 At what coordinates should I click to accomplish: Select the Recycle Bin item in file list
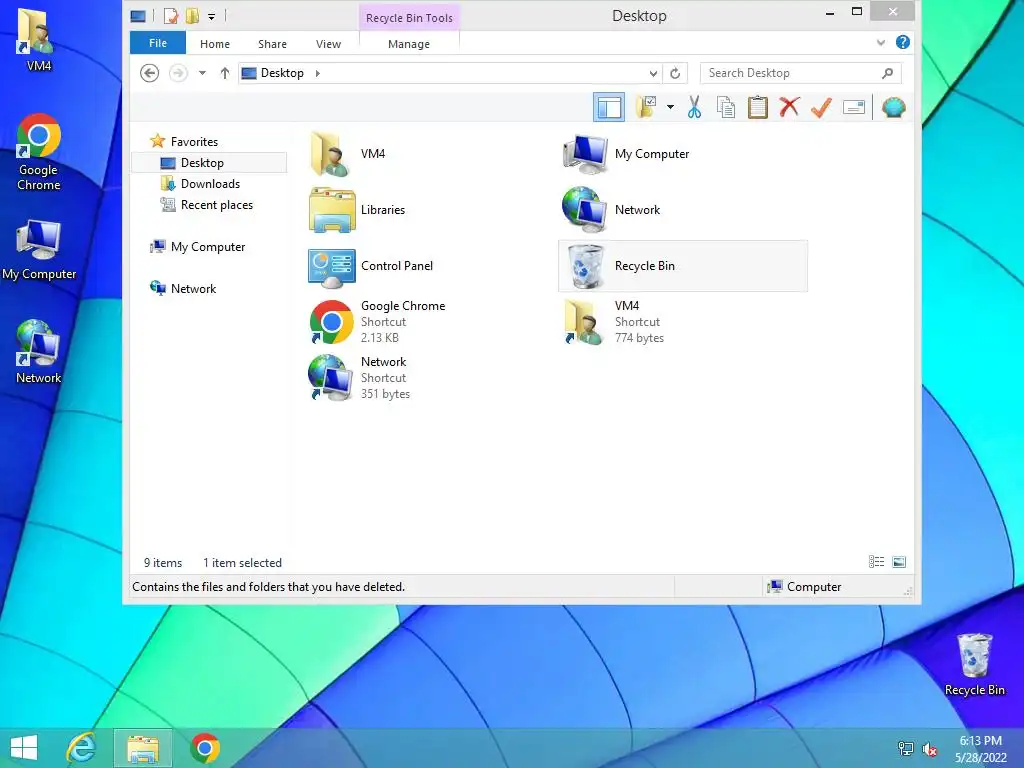click(683, 266)
